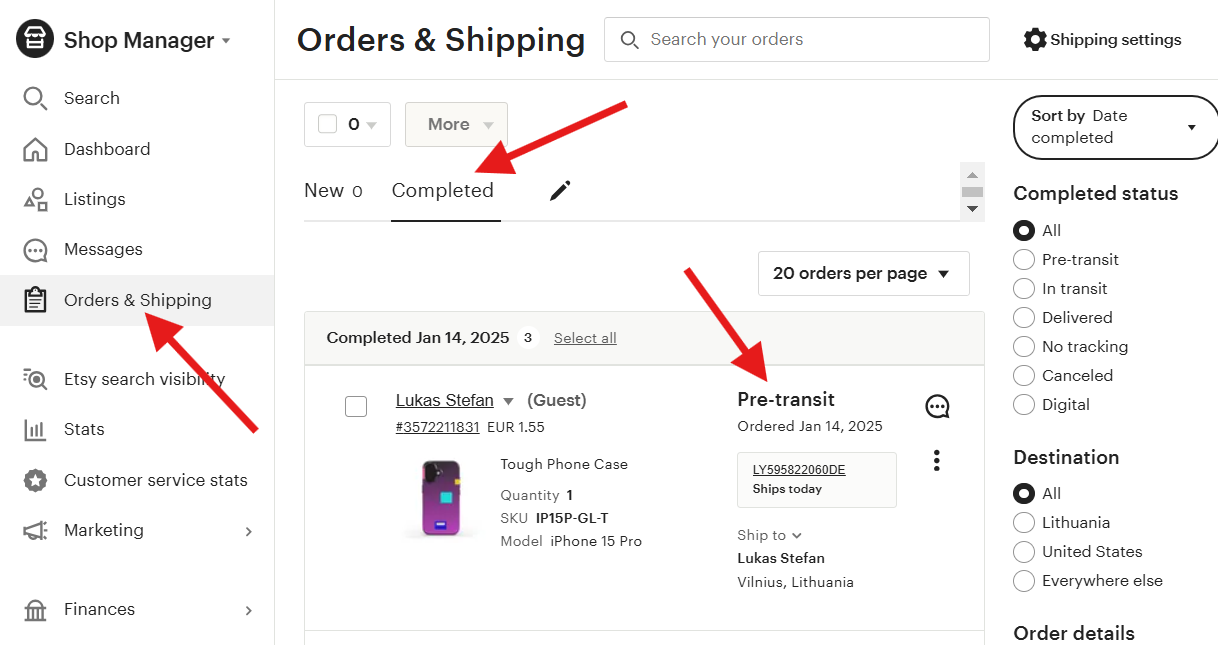Switch to the New orders tab
Screen dimensions: 1218x645
pyautogui.click(x=327, y=190)
